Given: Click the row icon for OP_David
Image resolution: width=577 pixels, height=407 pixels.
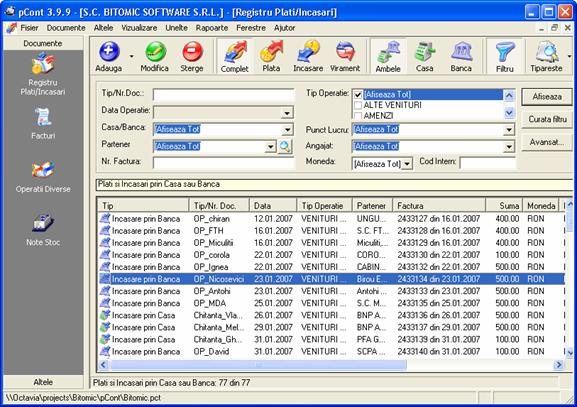Looking at the screenshot, I should [x=105, y=351].
